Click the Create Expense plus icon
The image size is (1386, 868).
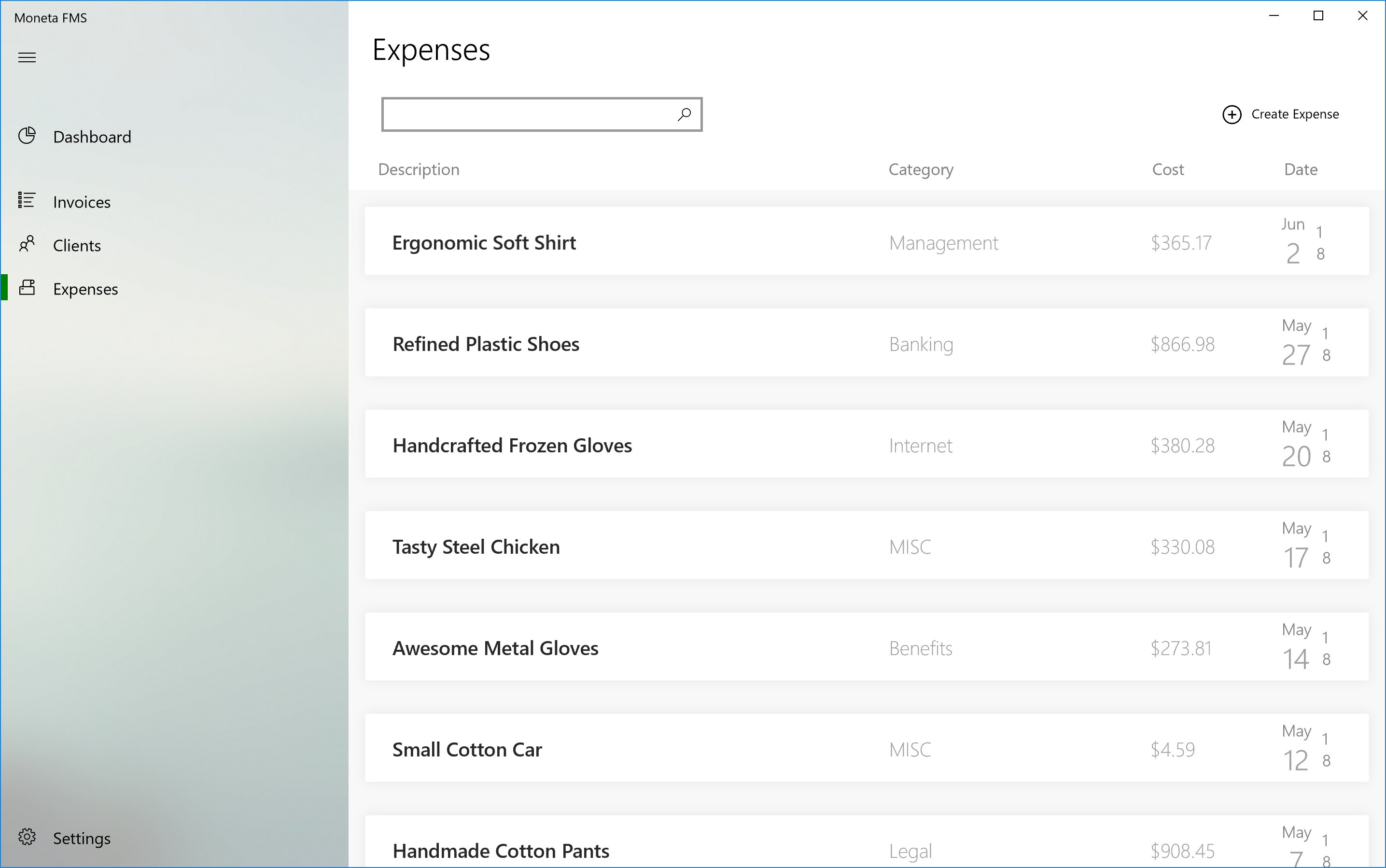(1232, 114)
